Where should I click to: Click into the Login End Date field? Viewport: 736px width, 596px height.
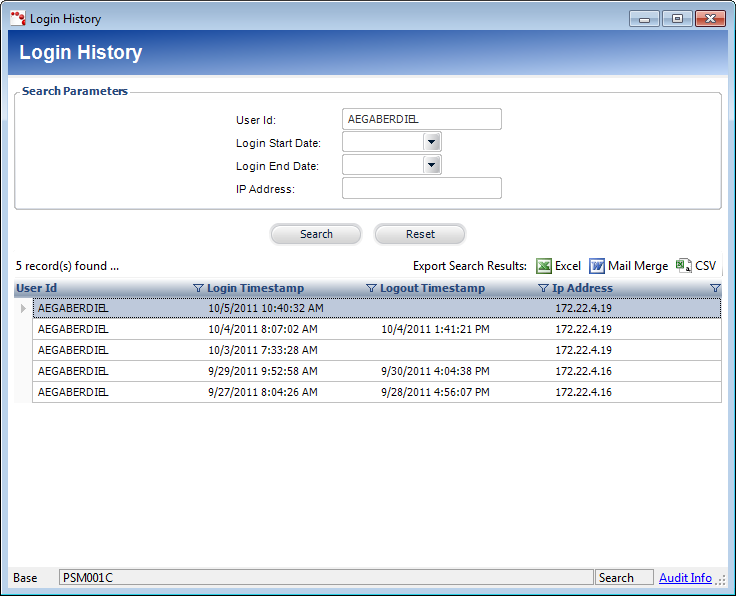click(383, 165)
